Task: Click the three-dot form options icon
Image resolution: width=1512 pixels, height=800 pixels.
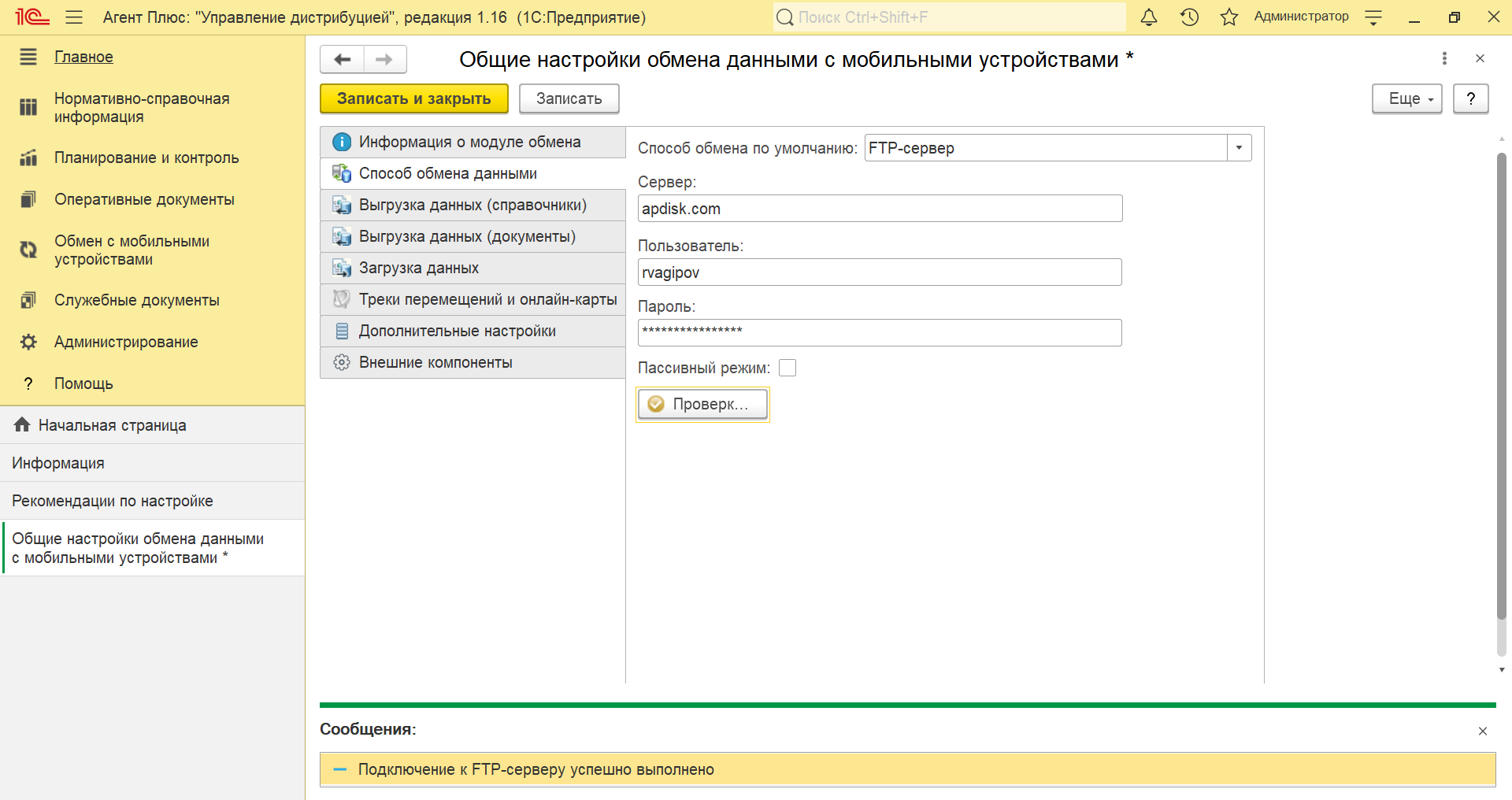Action: pyautogui.click(x=1444, y=58)
